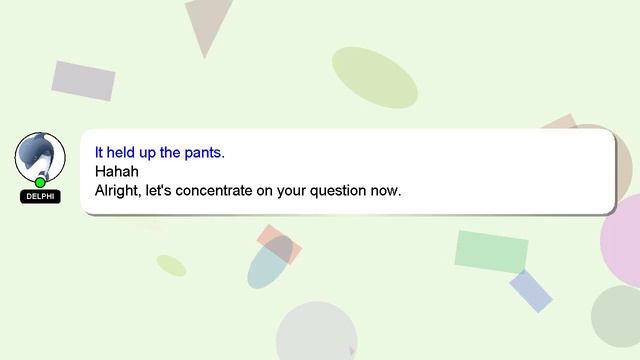
Task: Click the blue 'It held up the pants.' text
Action: [x=160, y=152]
